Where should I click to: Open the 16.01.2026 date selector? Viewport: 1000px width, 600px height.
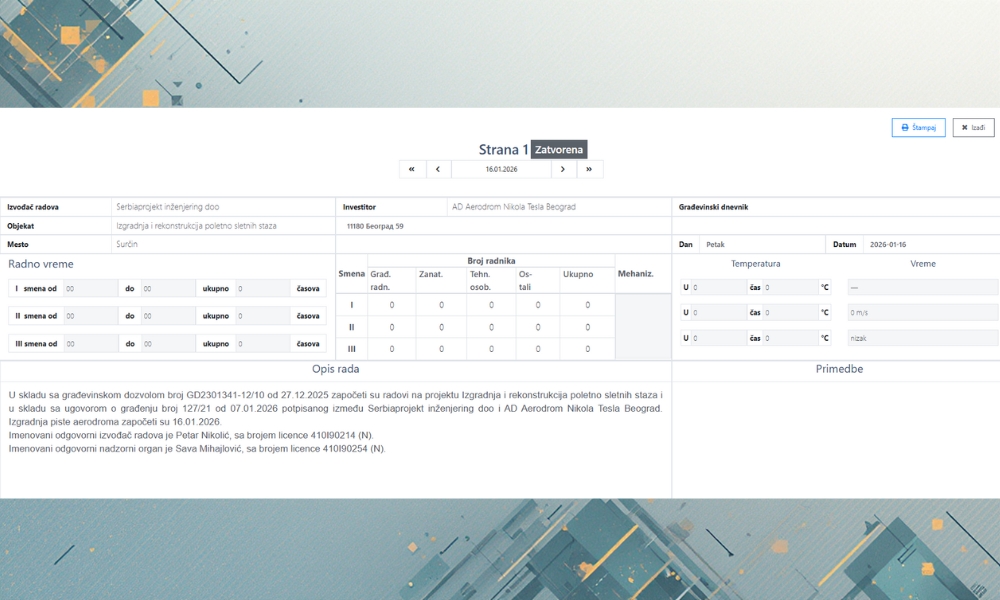tap(501, 169)
